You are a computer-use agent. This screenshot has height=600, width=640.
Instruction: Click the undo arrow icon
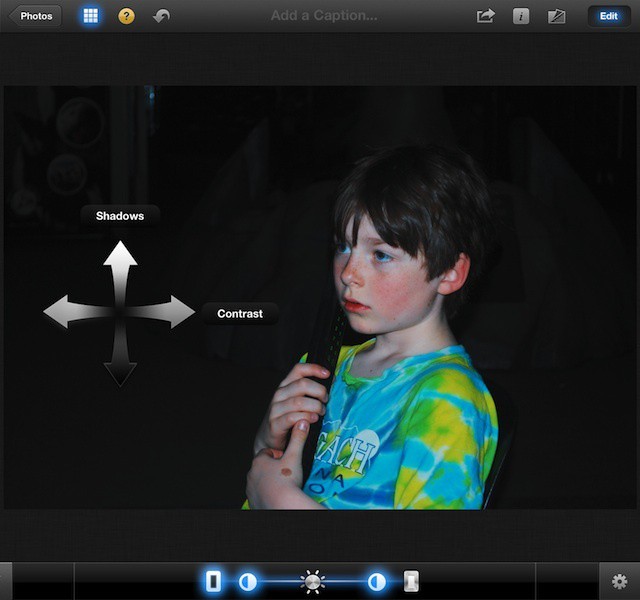[x=161, y=16]
